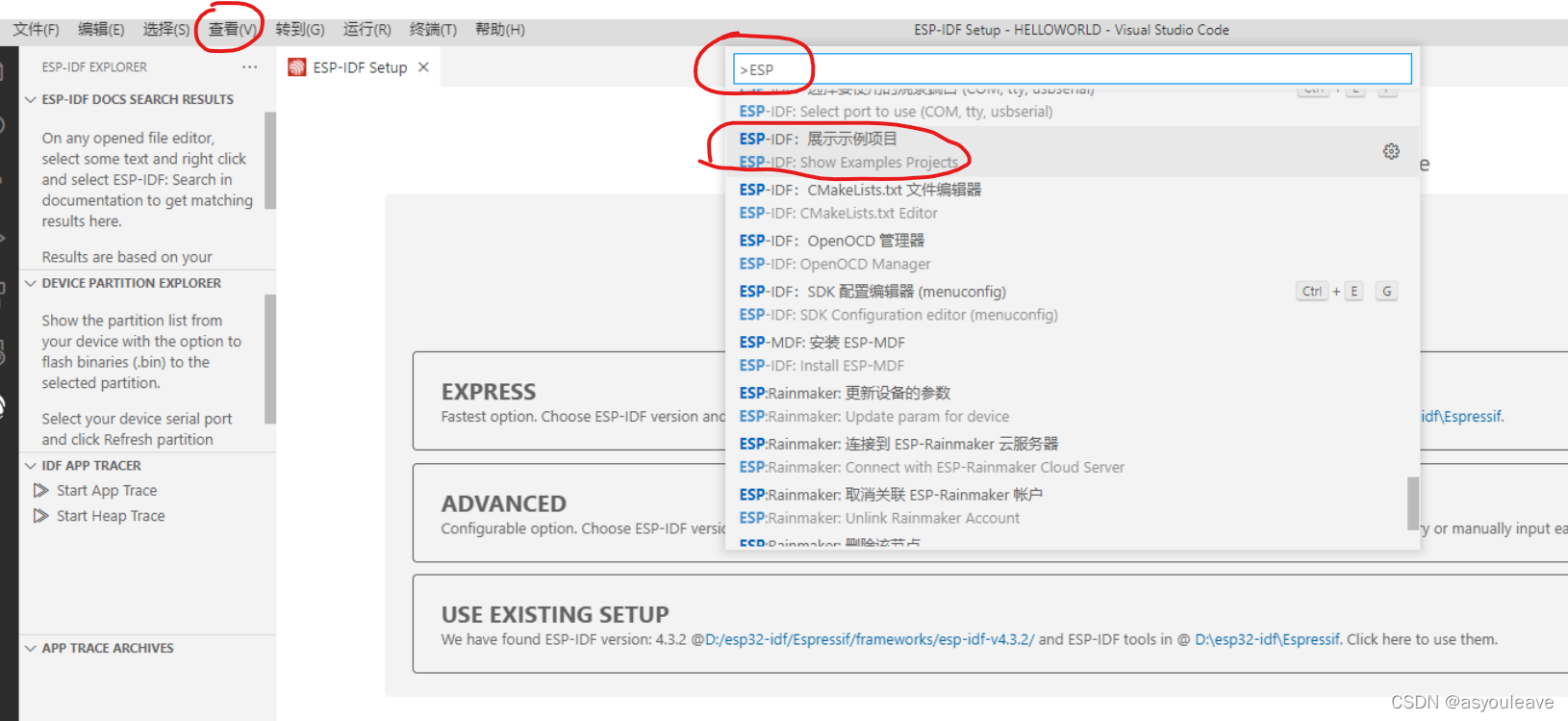
Task: Run ESP-IDF: Show Examples Projects command
Action: click(x=1073, y=151)
